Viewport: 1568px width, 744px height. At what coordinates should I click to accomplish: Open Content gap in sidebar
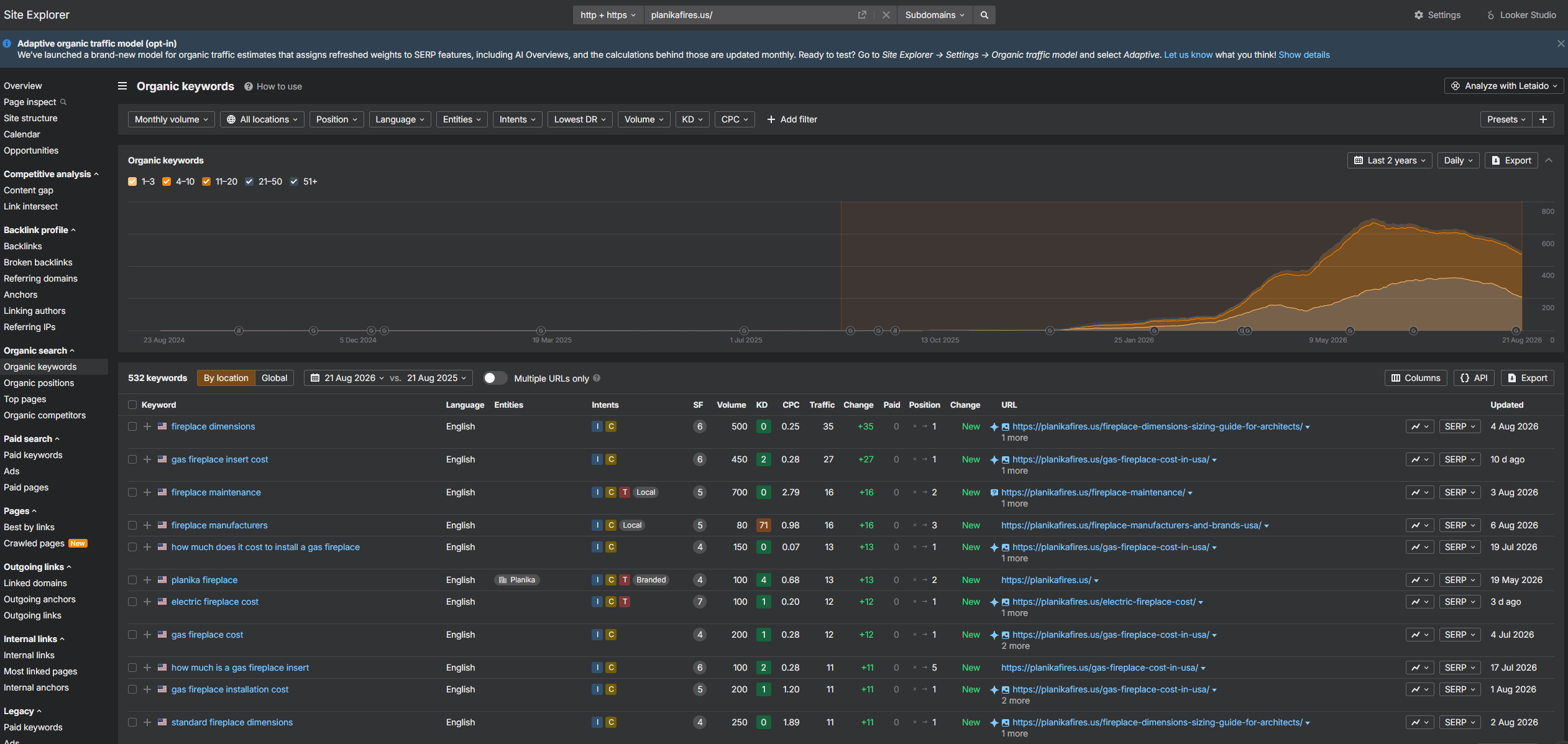29,190
